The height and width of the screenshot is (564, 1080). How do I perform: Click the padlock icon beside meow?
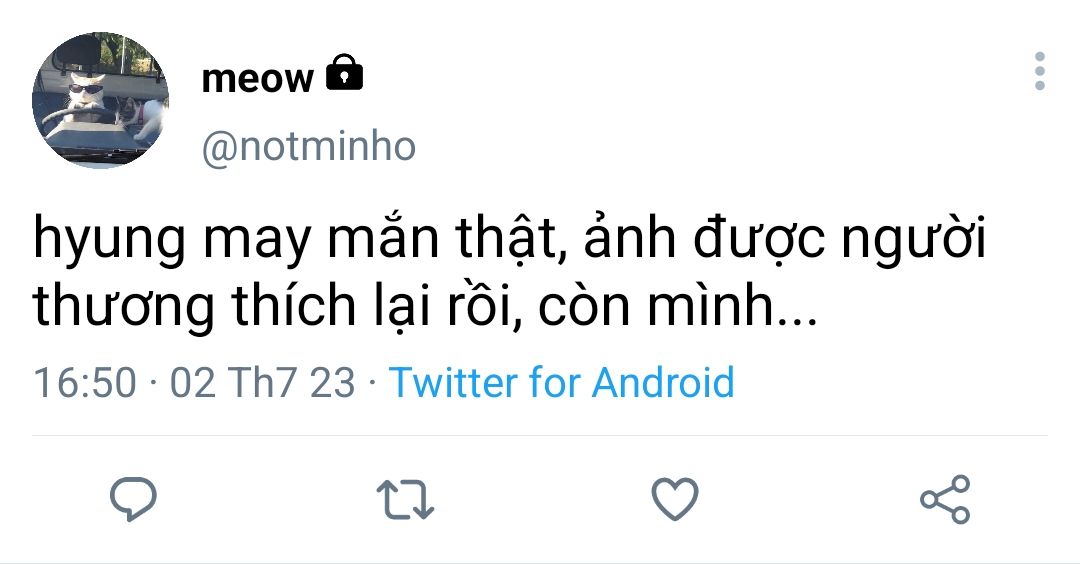click(x=345, y=74)
